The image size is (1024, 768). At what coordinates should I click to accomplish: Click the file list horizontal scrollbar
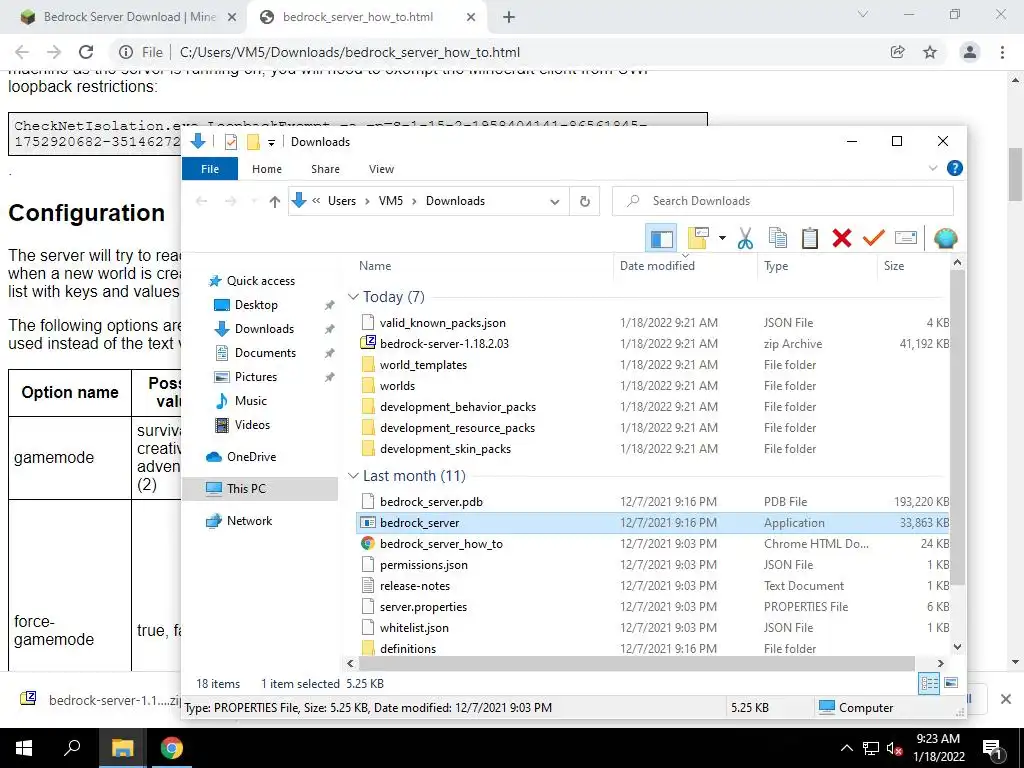[x=637, y=664]
